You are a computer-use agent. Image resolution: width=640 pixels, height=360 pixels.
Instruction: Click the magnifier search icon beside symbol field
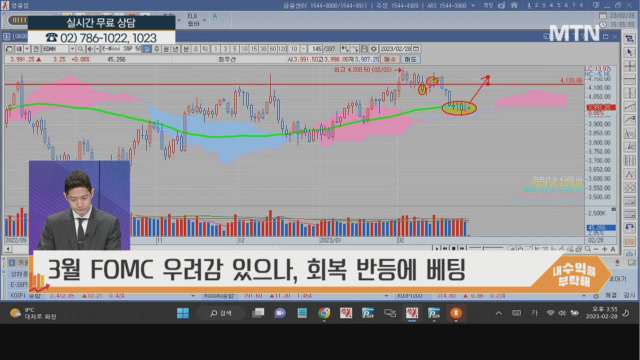point(80,49)
